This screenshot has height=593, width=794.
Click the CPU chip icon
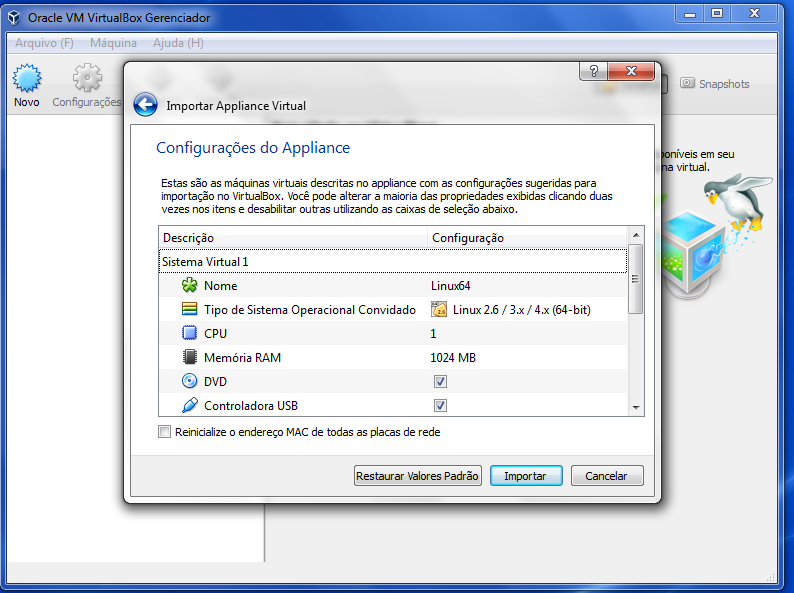coord(190,334)
